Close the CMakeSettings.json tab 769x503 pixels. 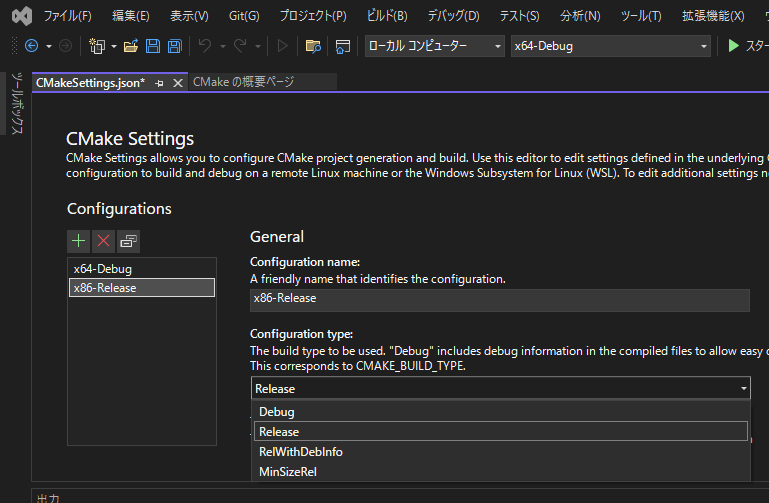tap(178, 83)
